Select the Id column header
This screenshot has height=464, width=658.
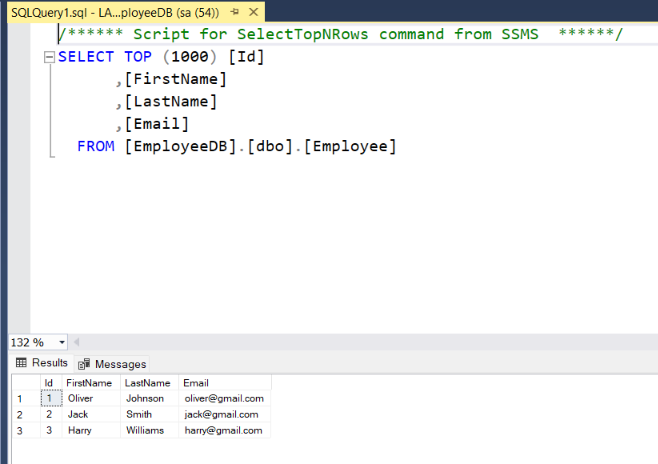click(51, 383)
